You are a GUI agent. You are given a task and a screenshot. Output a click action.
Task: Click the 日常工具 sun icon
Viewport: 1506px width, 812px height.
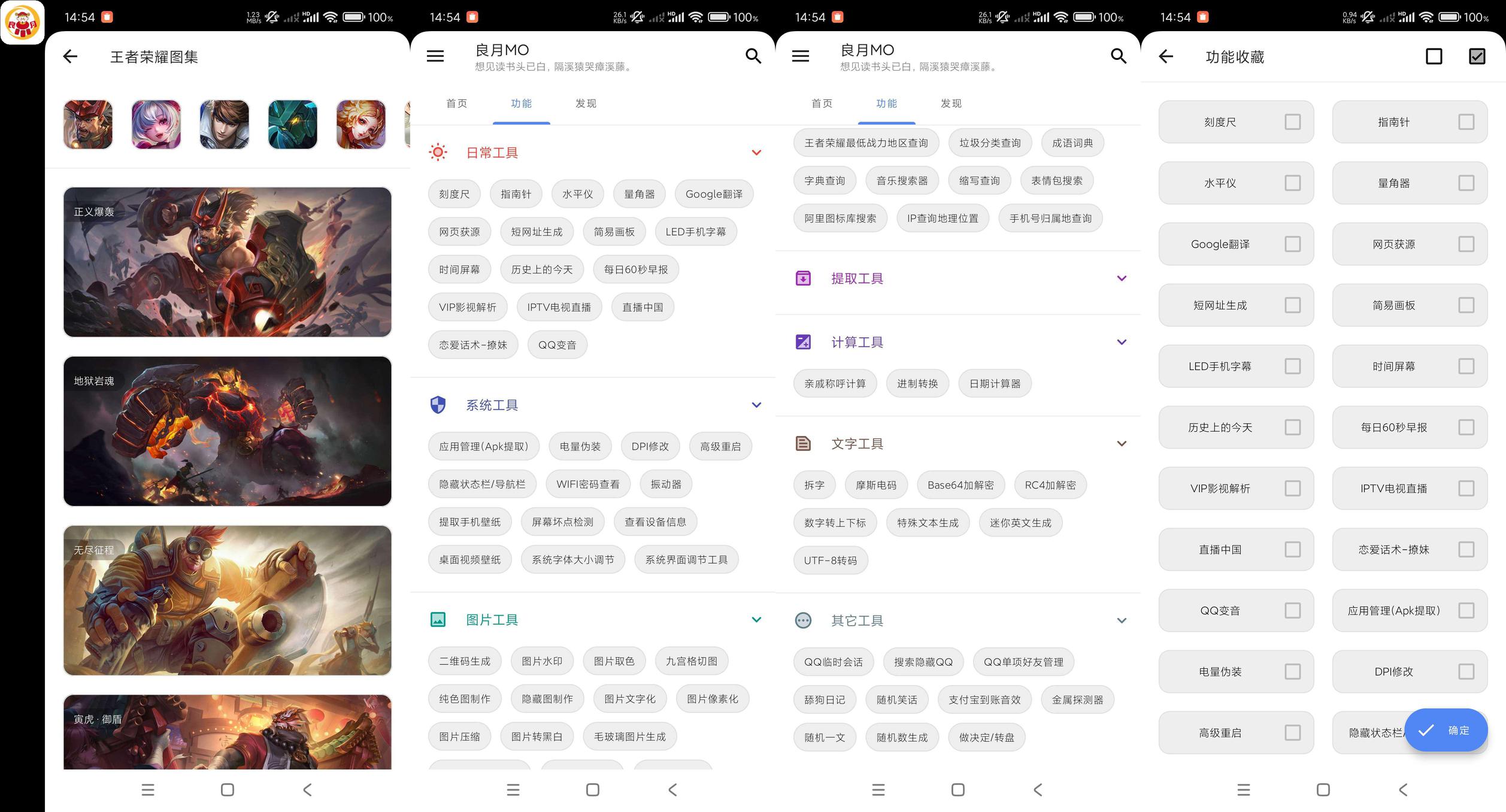pyautogui.click(x=438, y=152)
